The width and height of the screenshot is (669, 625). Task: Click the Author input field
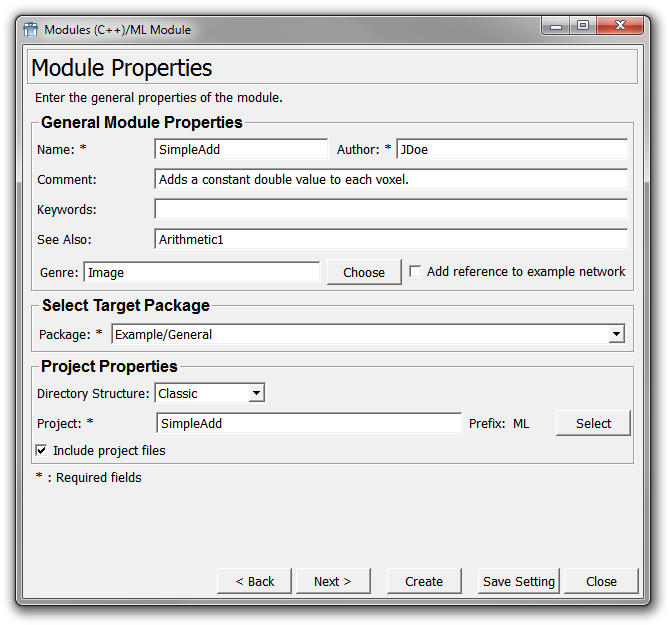click(511, 149)
